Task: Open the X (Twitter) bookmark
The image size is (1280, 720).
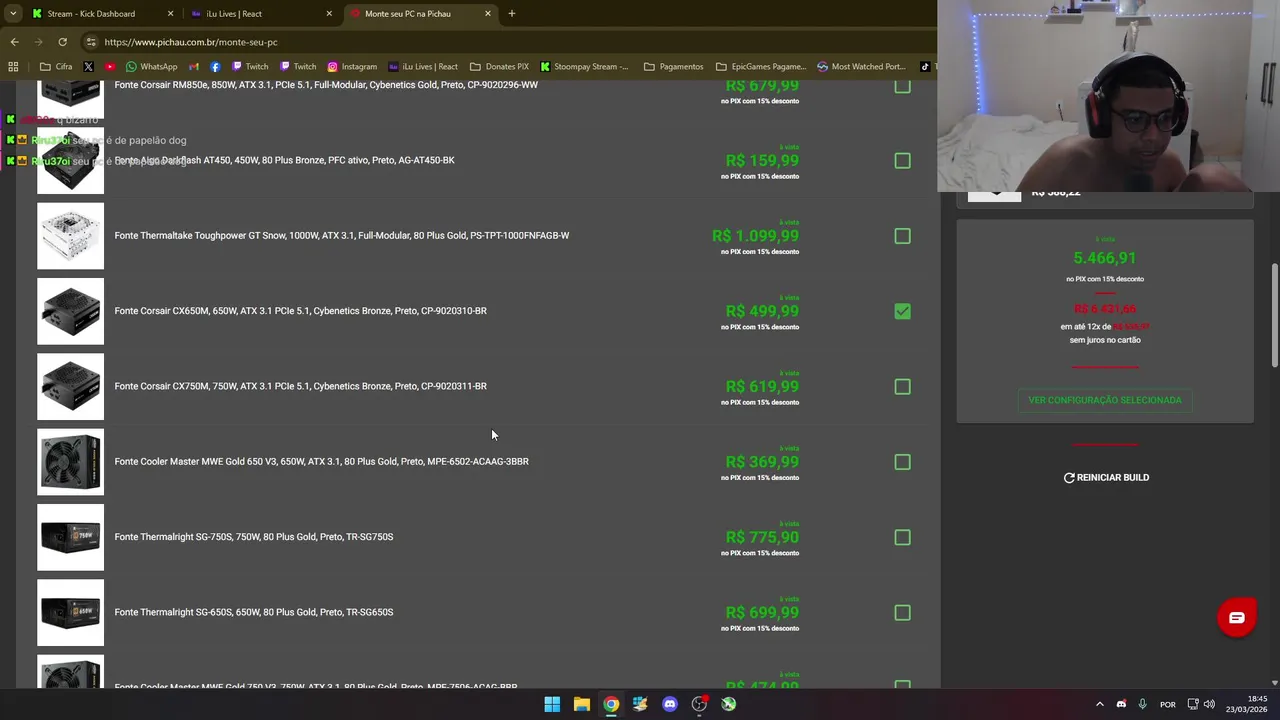Action: point(88,67)
